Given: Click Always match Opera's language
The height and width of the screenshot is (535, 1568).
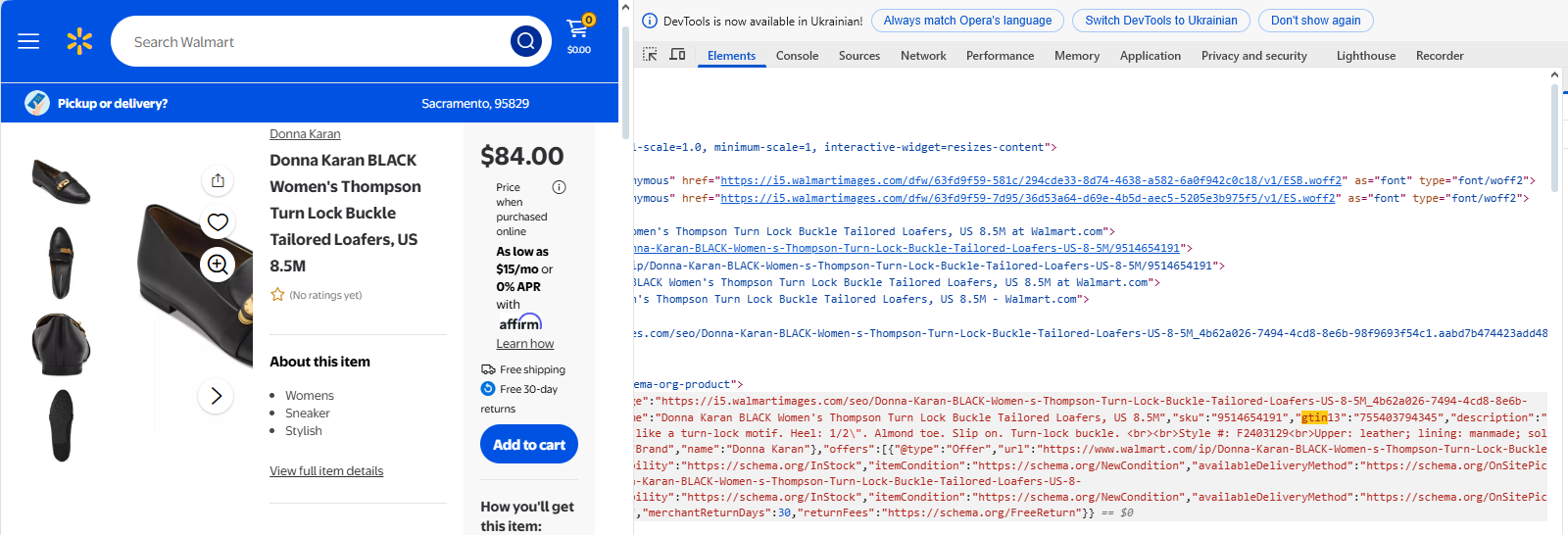Looking at the screenshot, I should pos(967,21).
